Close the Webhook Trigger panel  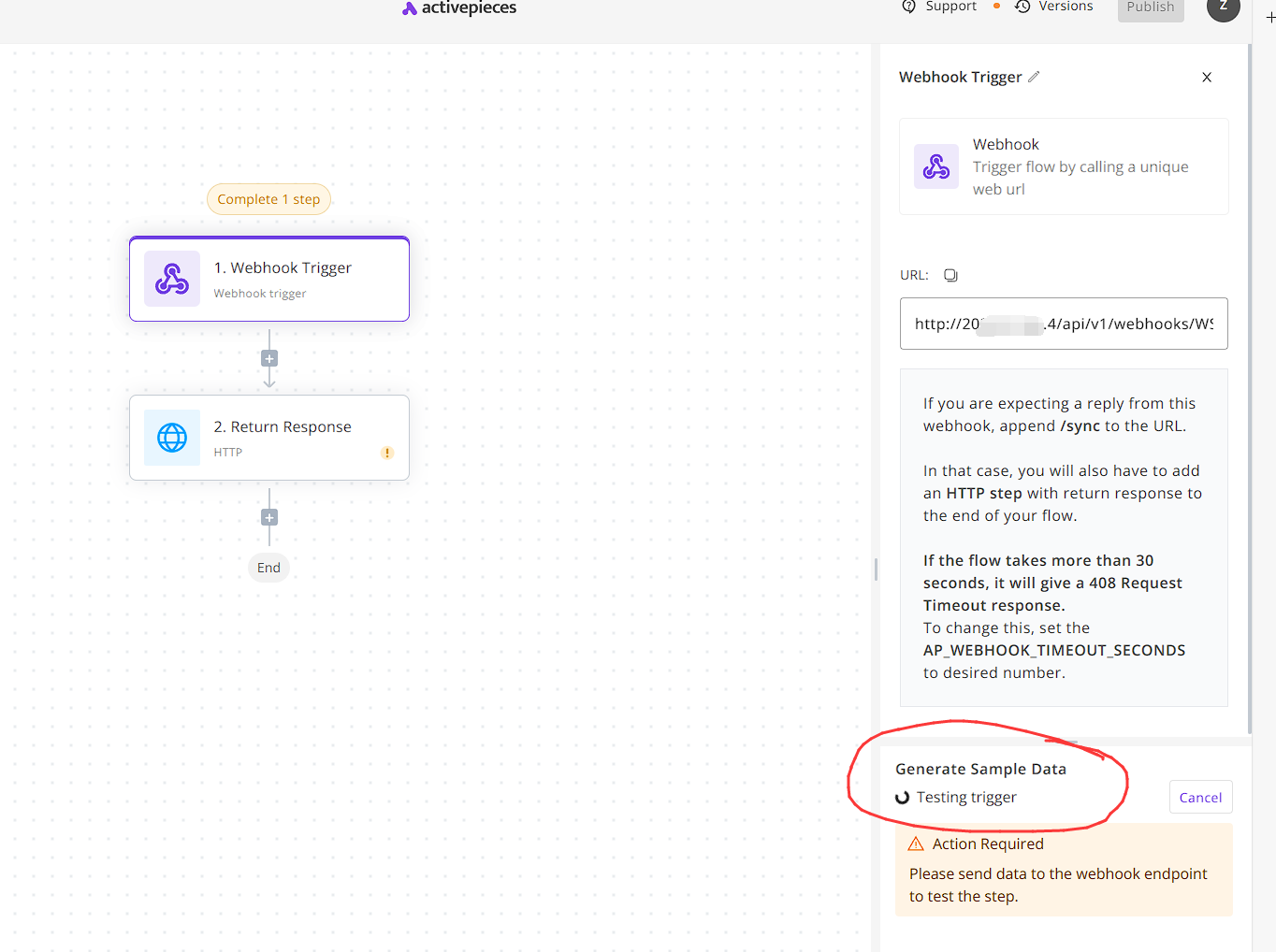coord(1207,78)
